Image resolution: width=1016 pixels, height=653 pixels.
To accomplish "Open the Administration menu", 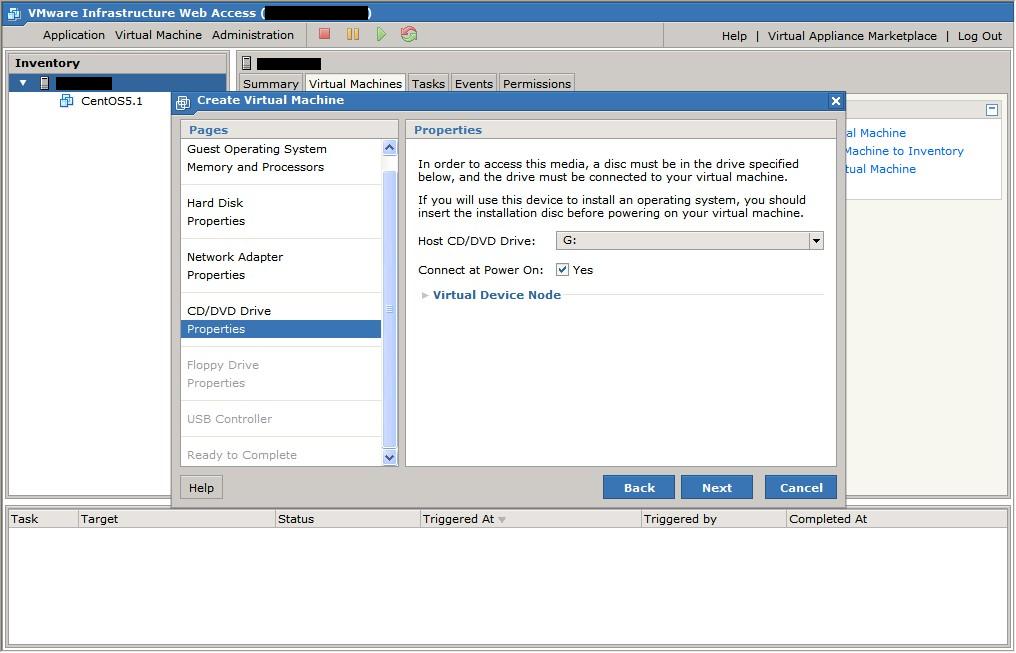I will click(253, 35).
